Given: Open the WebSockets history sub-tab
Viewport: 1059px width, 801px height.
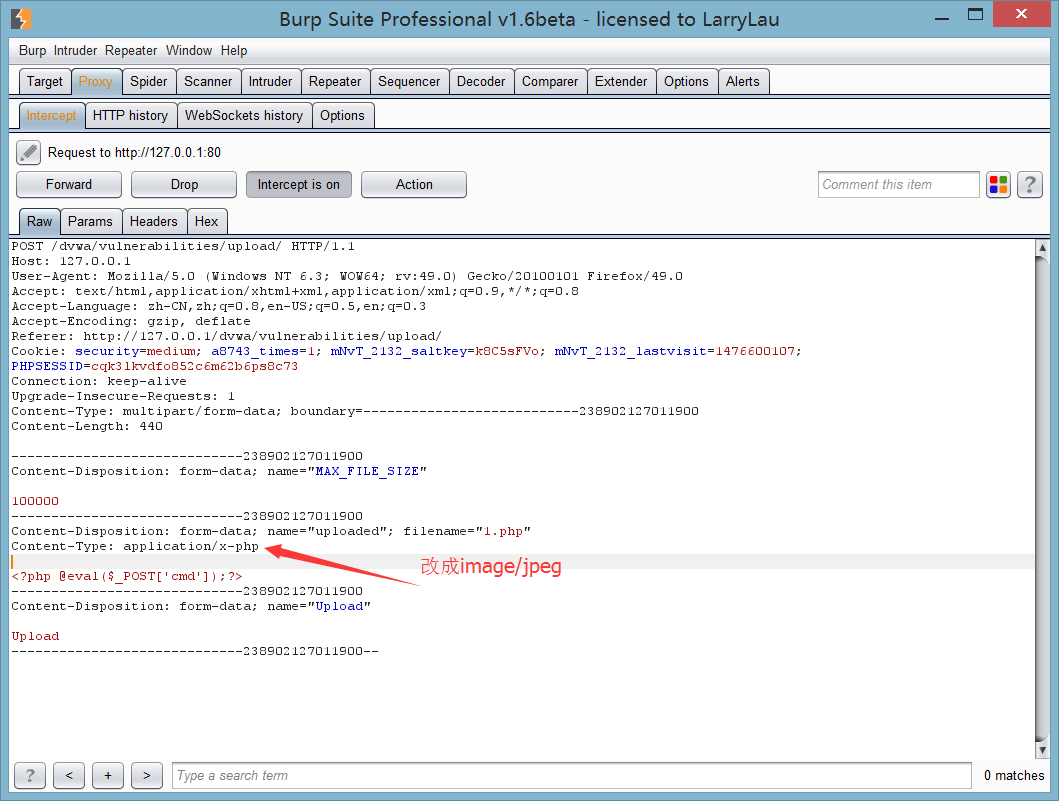Looking at the screenshot, I should coord(244,115).
